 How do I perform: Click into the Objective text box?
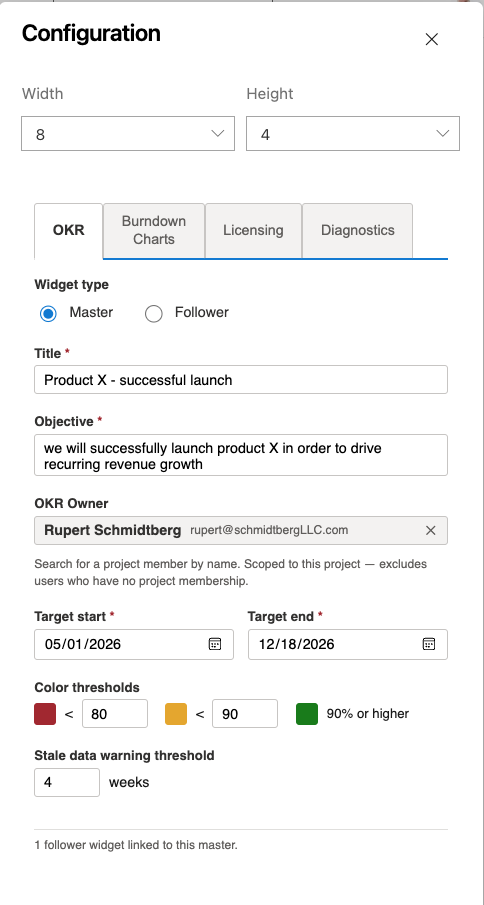(241, 455)
